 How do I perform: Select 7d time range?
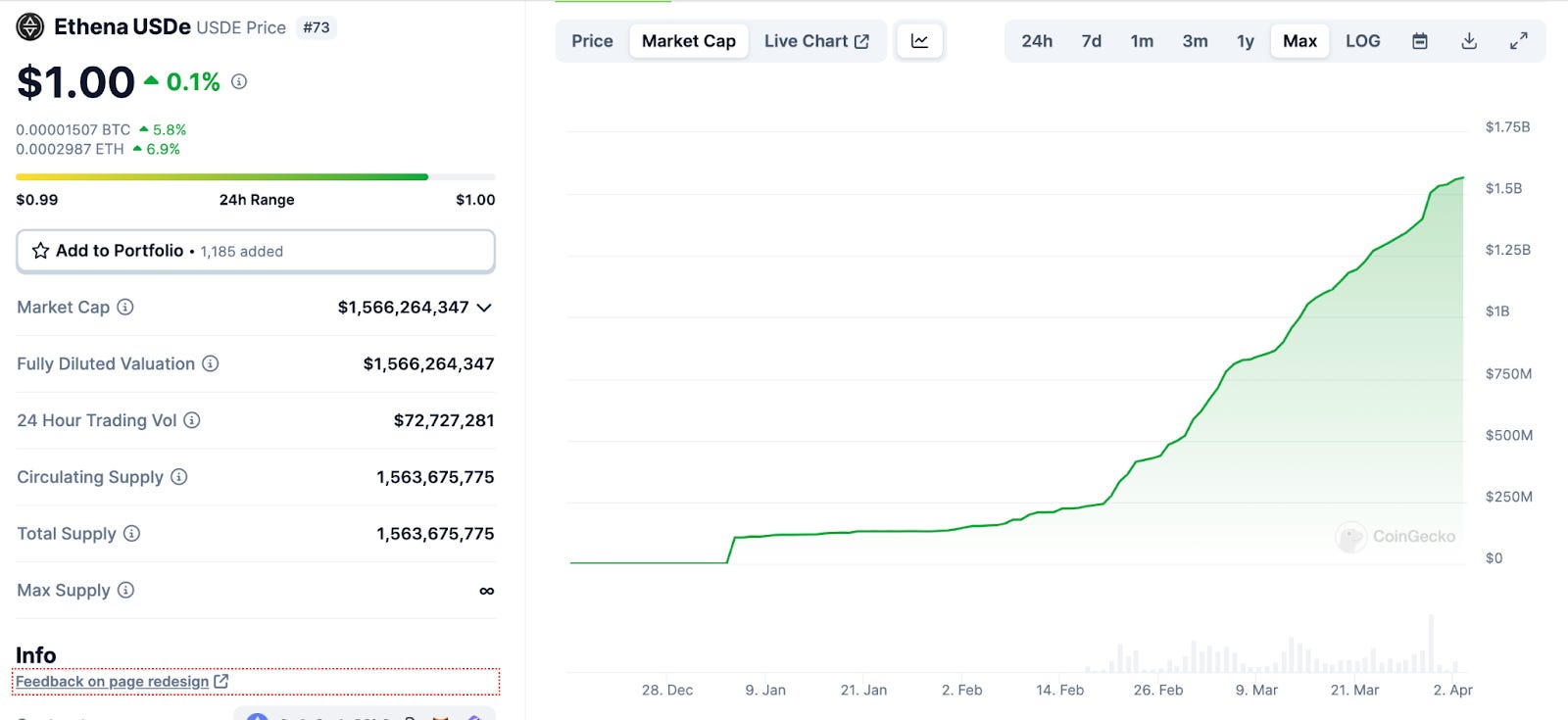1092,41
